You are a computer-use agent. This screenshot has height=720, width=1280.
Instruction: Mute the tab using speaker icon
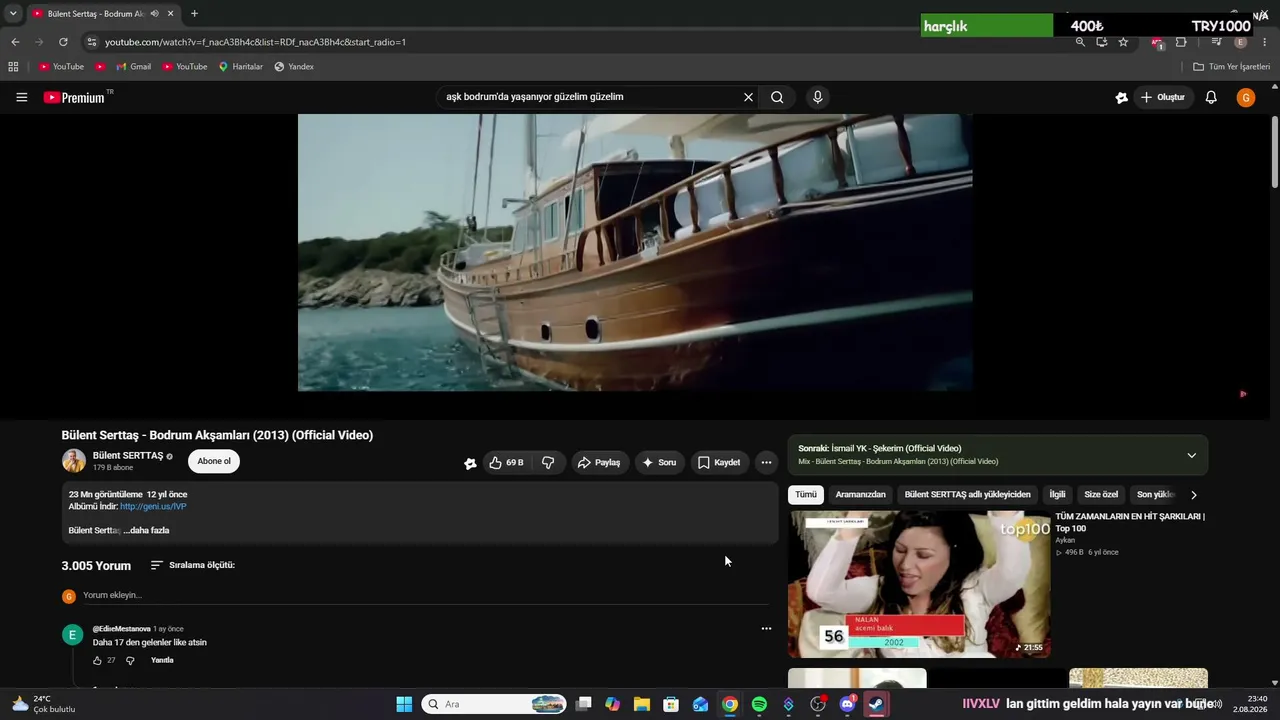[154, 13]
